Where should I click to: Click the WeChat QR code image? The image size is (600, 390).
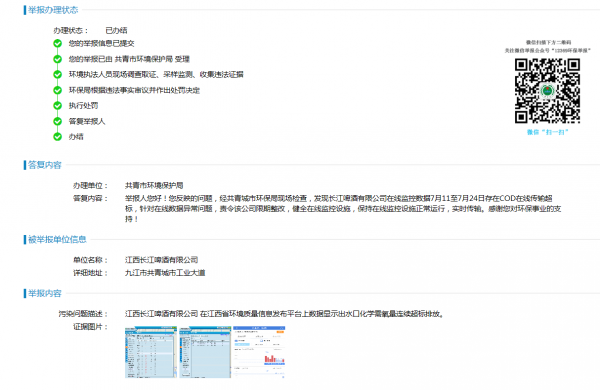coord(547,91)
